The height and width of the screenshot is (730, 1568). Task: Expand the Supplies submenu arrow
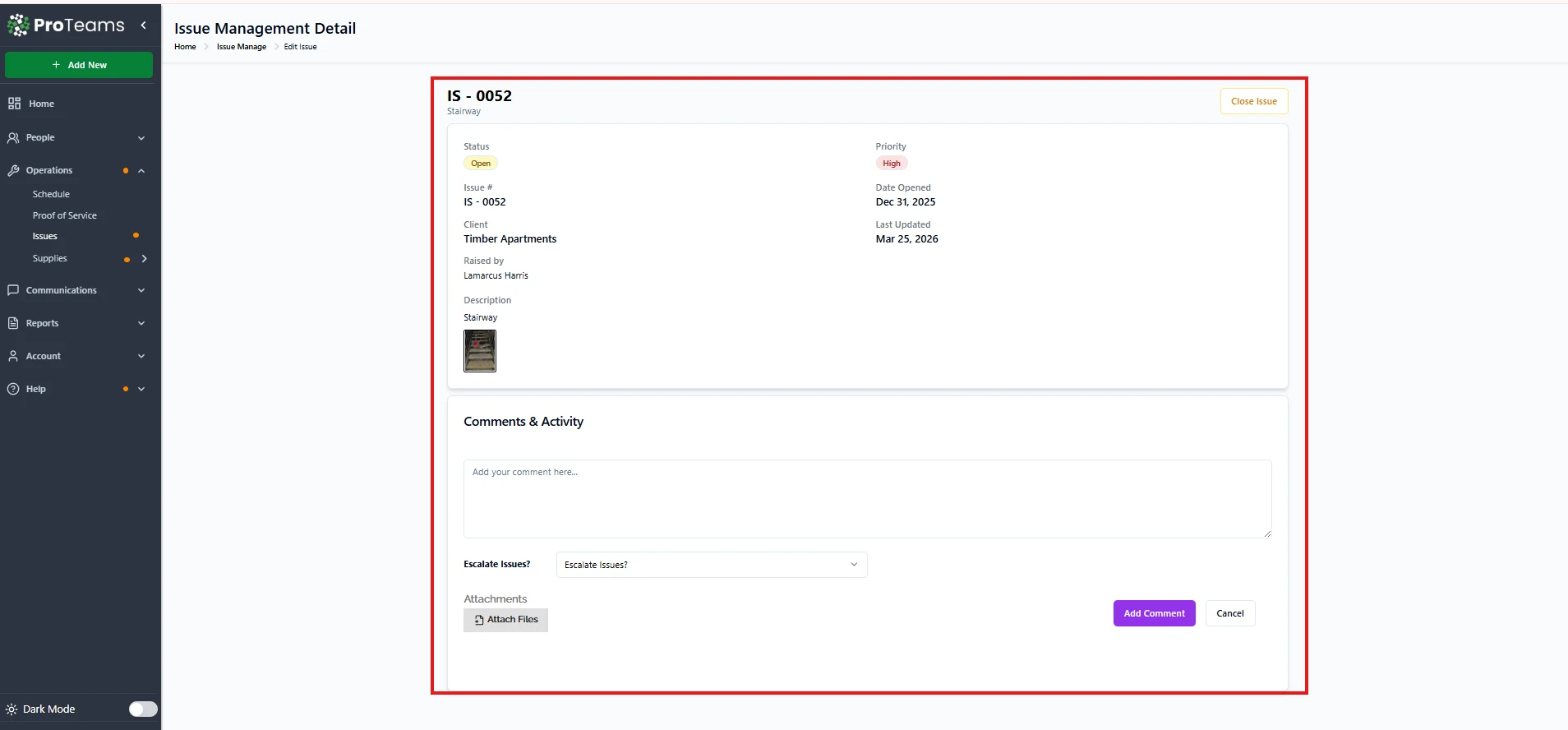[145, 258]
